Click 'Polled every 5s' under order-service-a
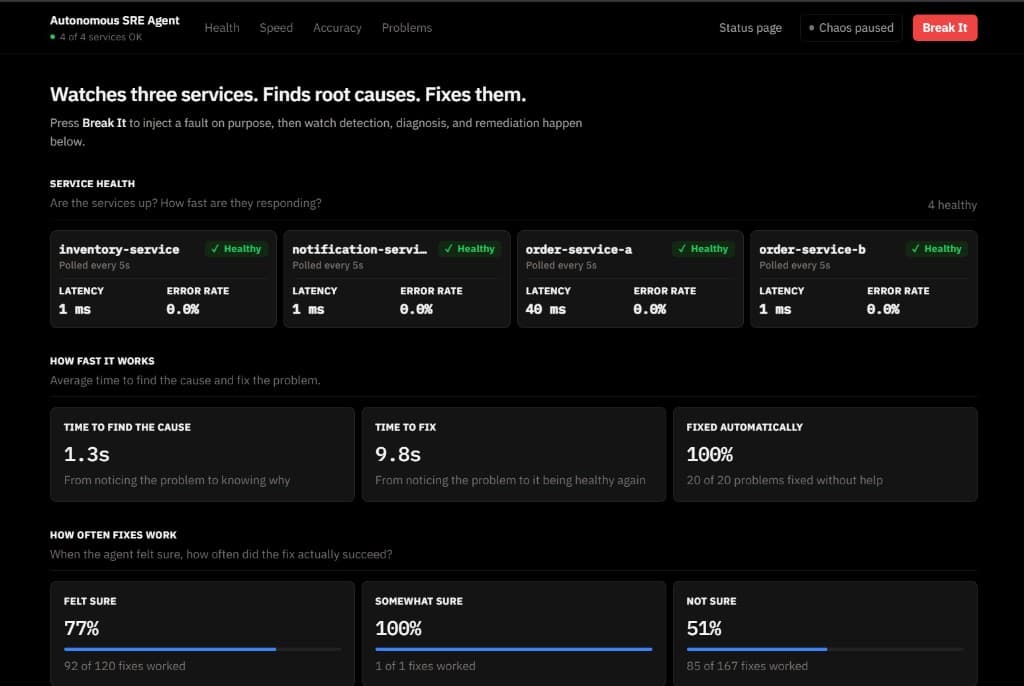This screenshot has height=686, width=1024. coord(560,265)
